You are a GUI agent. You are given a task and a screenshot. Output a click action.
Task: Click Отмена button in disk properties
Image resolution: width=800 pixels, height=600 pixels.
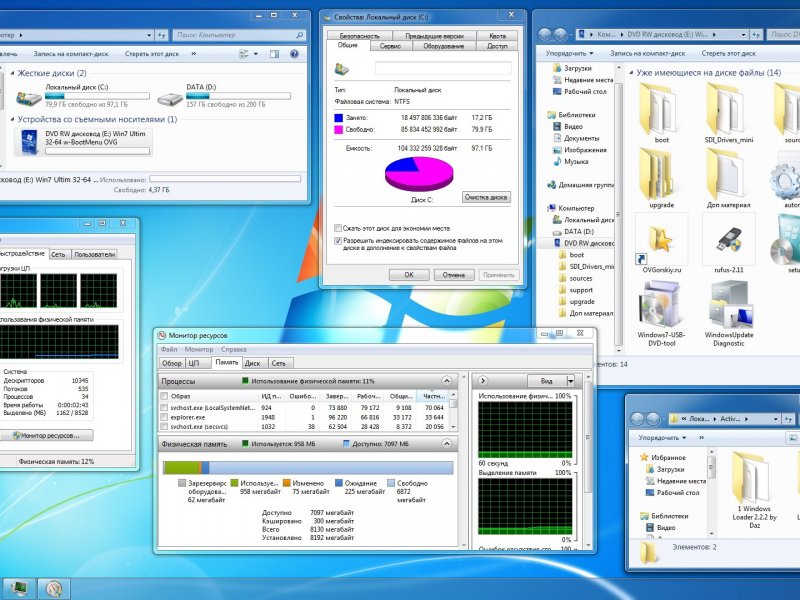454,274
